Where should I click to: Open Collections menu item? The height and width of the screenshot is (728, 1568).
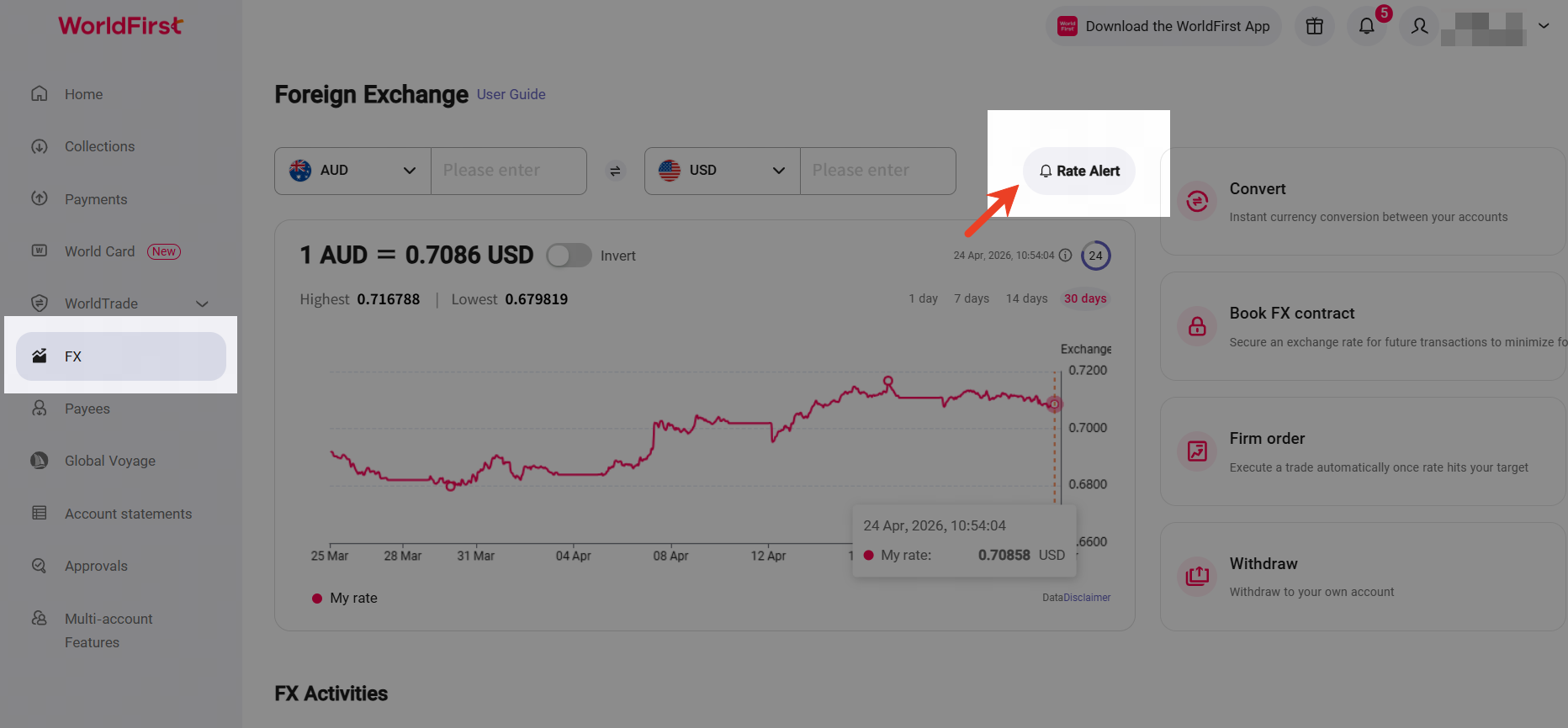click(100, 146)
